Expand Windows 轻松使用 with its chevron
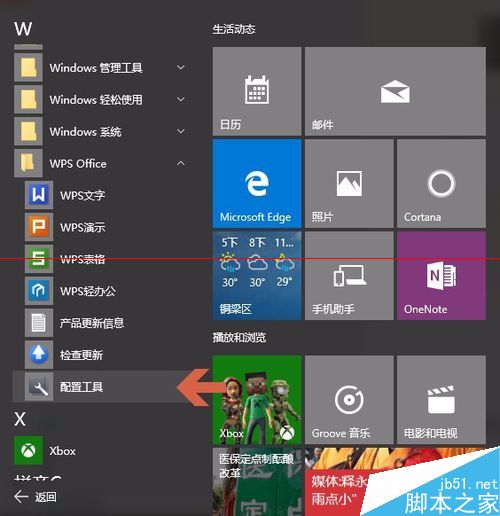 coord(181,99)
